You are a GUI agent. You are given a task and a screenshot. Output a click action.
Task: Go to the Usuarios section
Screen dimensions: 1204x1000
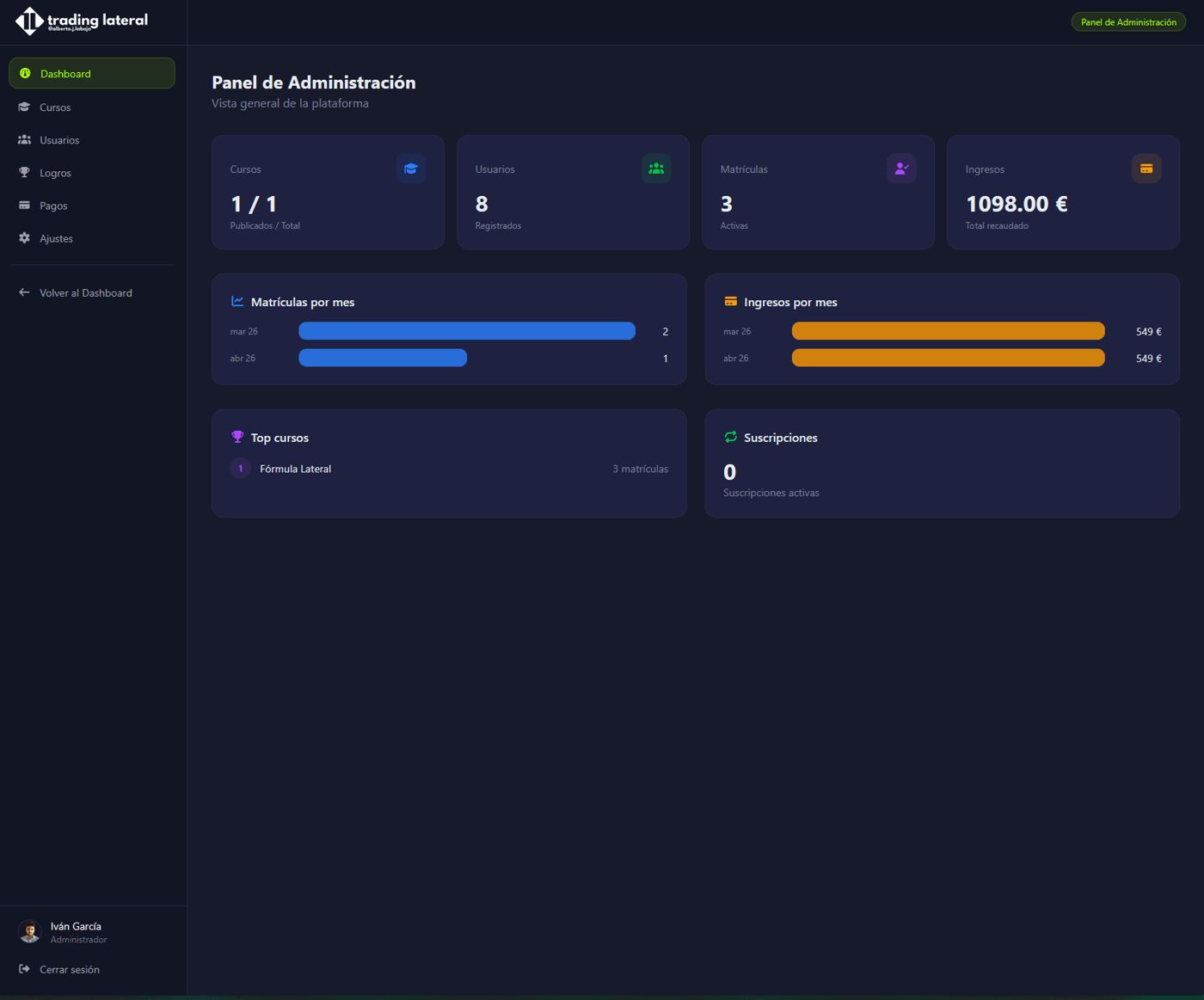pyautogui.click(x=92, y=139)
